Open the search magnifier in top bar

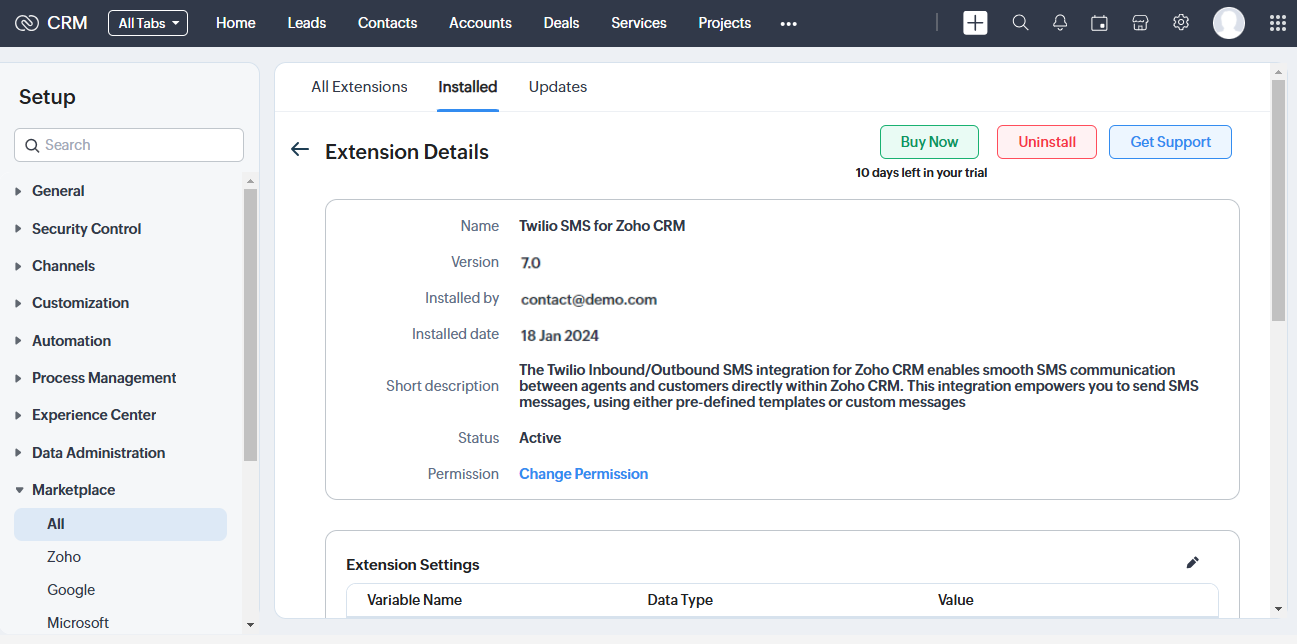click(x=1020, y=23)
